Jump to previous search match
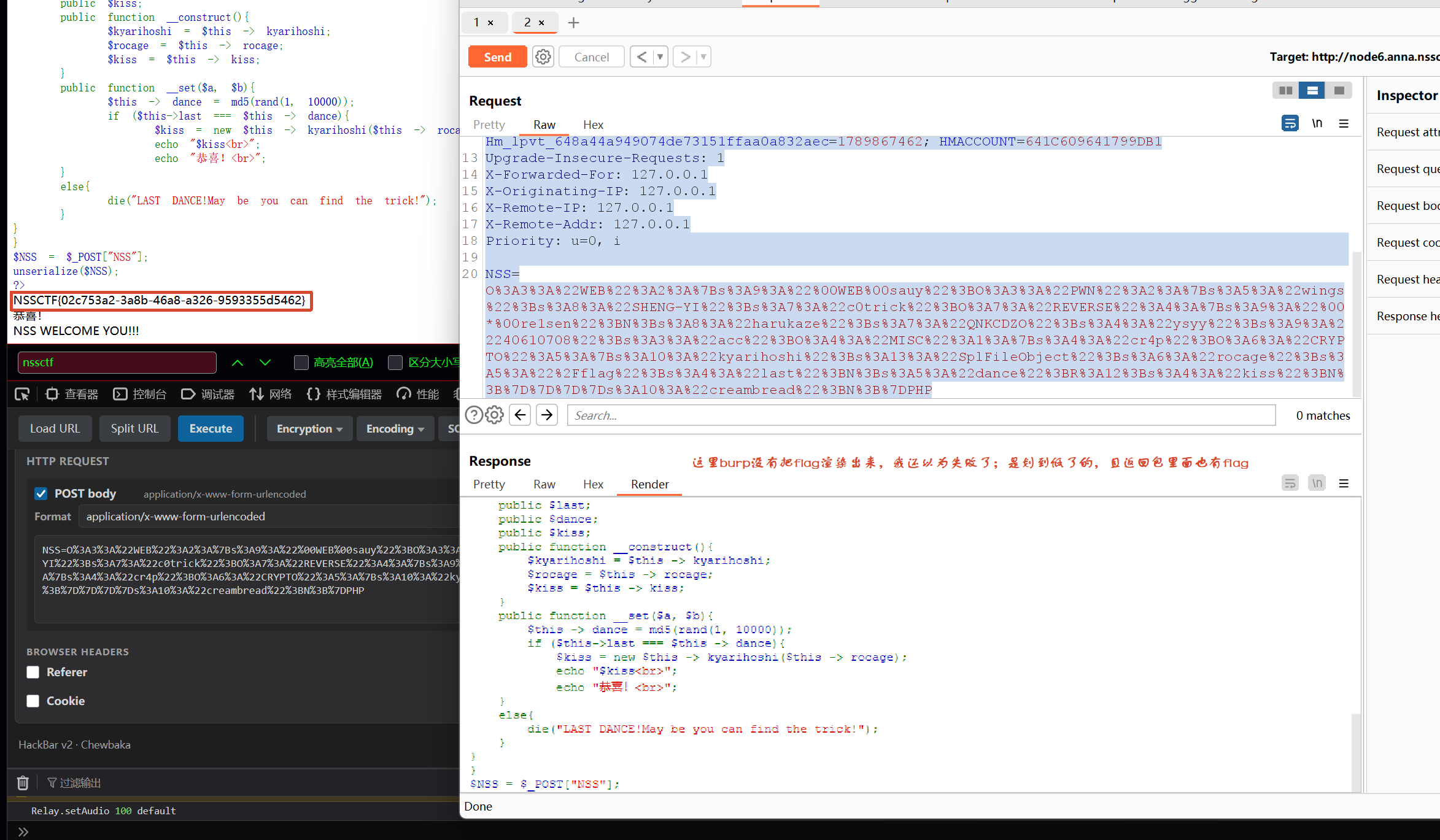1440x840 pixels. (x=520, y=415)
